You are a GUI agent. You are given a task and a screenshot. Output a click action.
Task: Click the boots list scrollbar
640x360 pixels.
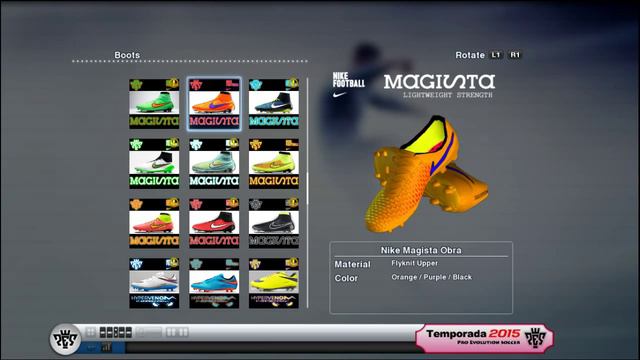pos(307,193)
